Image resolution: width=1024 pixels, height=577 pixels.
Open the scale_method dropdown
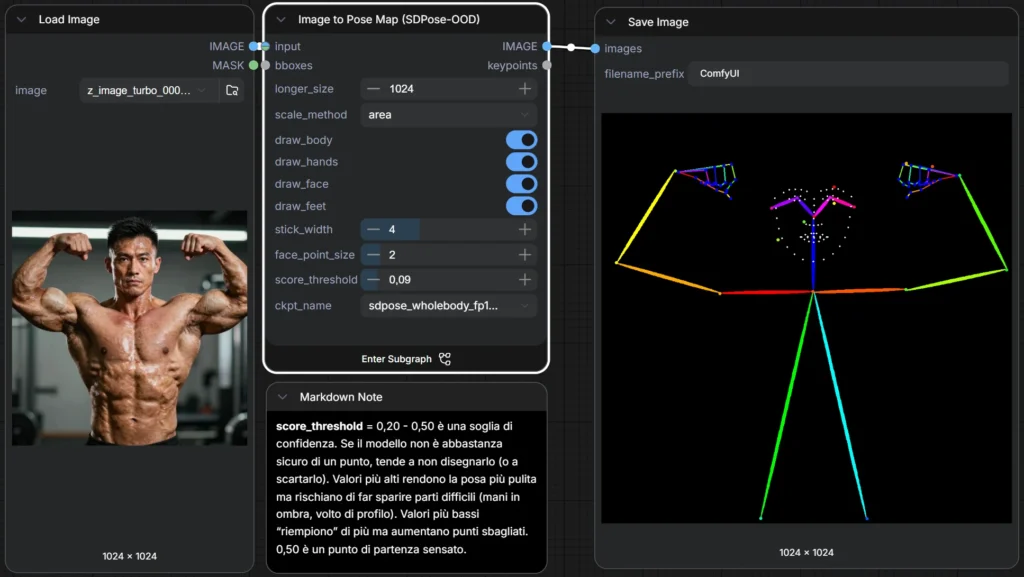448,115
